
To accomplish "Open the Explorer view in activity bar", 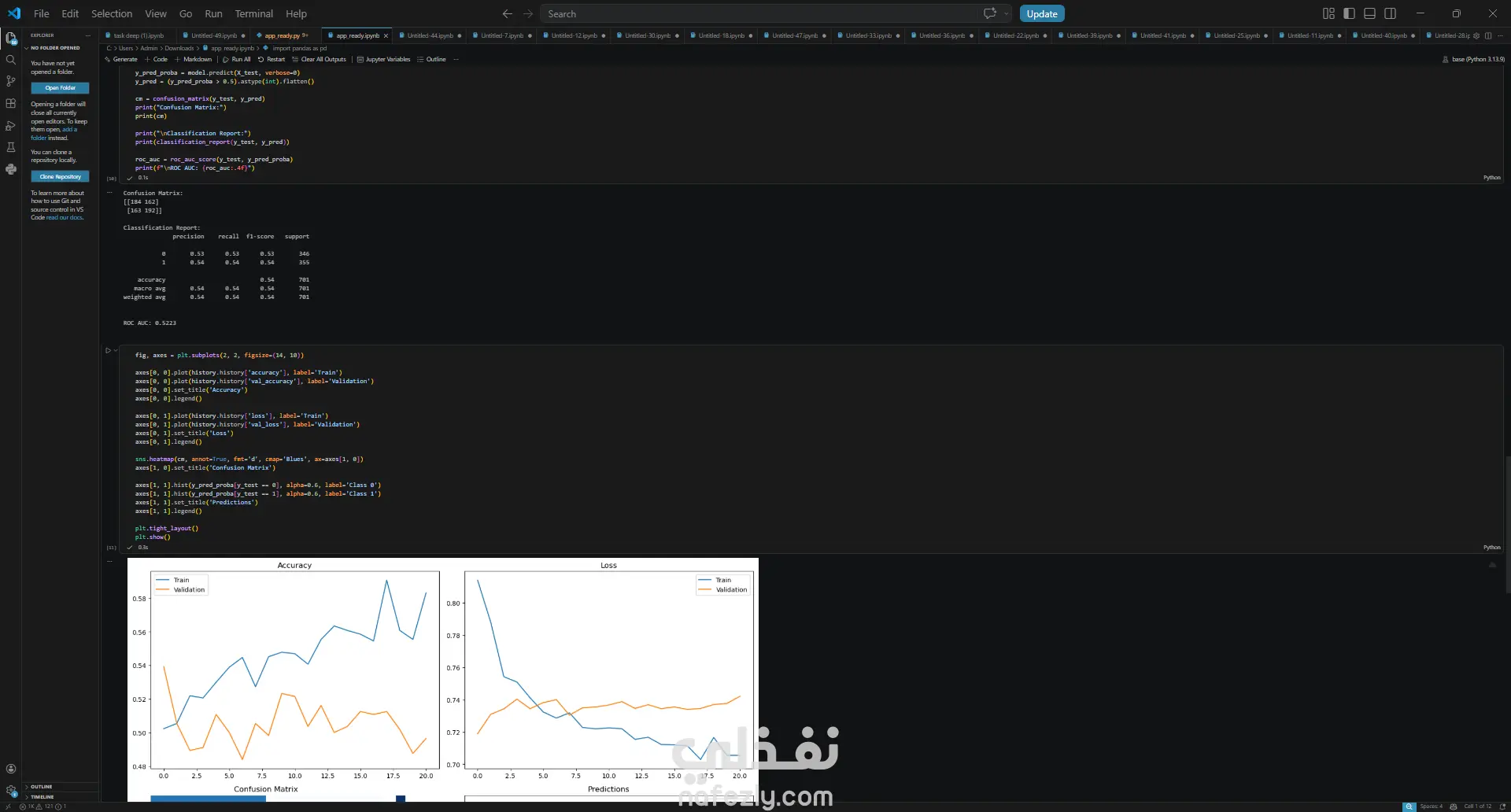I will tap(11, 38).
